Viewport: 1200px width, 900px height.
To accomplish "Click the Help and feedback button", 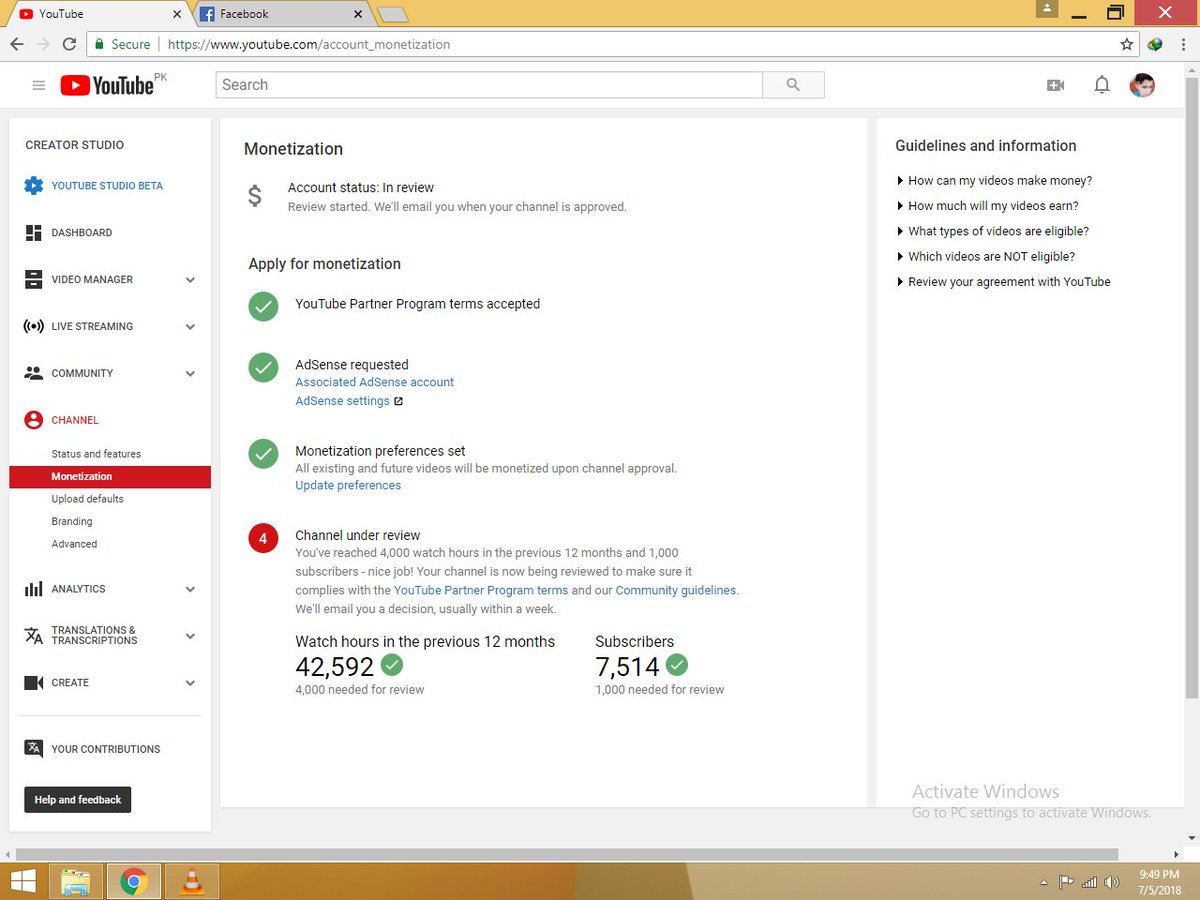I will point(78,800).
